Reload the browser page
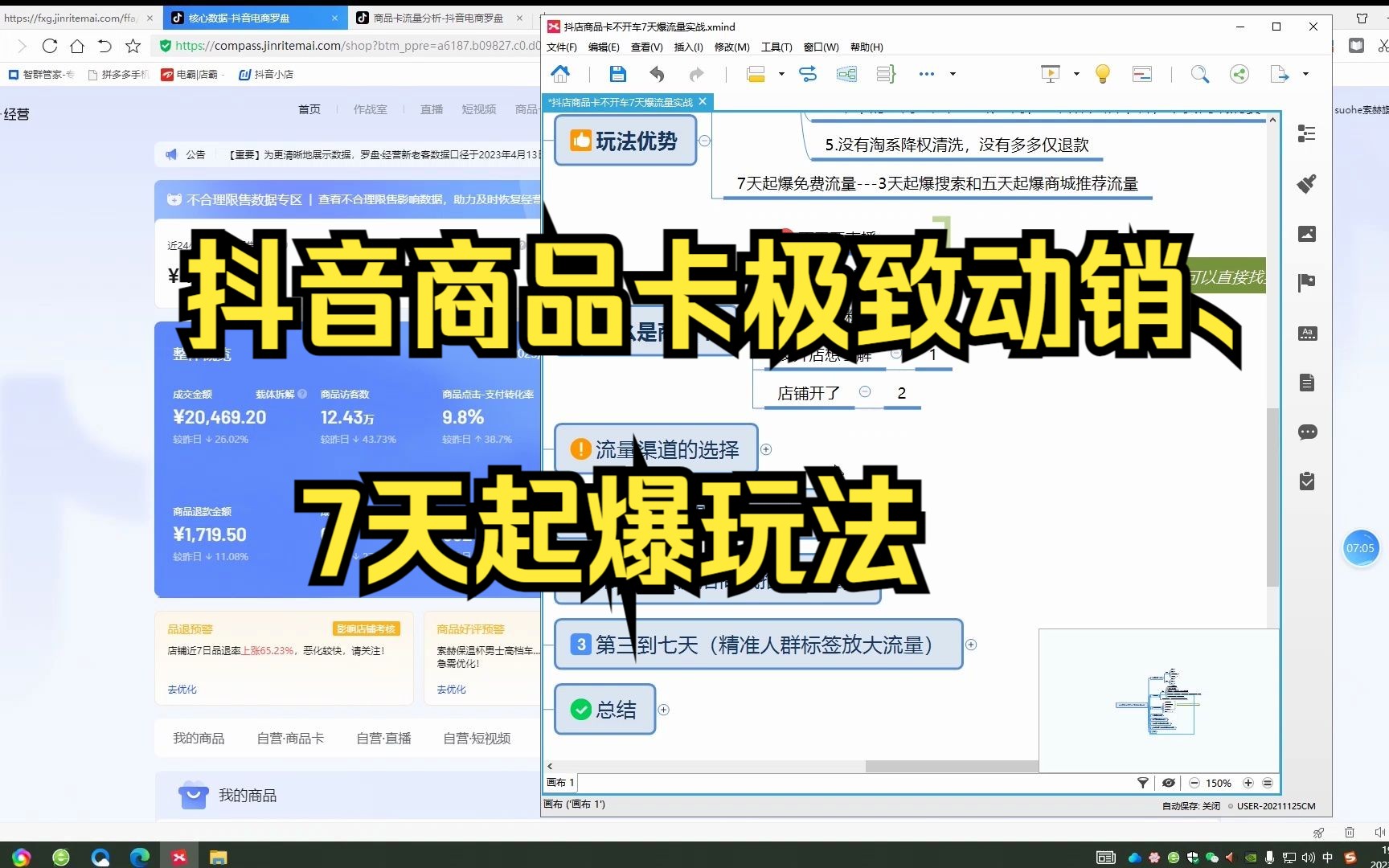Viewport: 1389px width, 868px height. pyautogui.click(x=50, y=46)
